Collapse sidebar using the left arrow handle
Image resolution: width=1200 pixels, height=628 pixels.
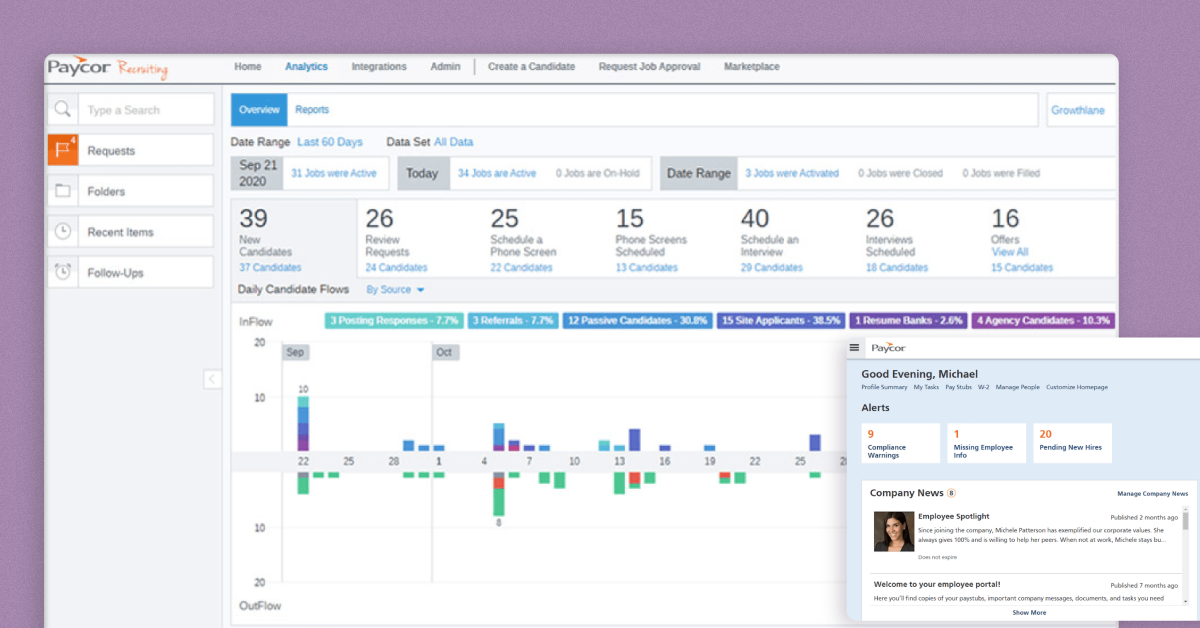tap(212, 379)
